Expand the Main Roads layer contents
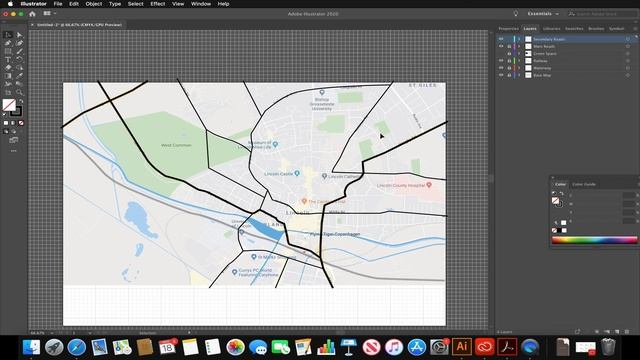The height and width of the screenshot is (360, 640). pos(520,47)
